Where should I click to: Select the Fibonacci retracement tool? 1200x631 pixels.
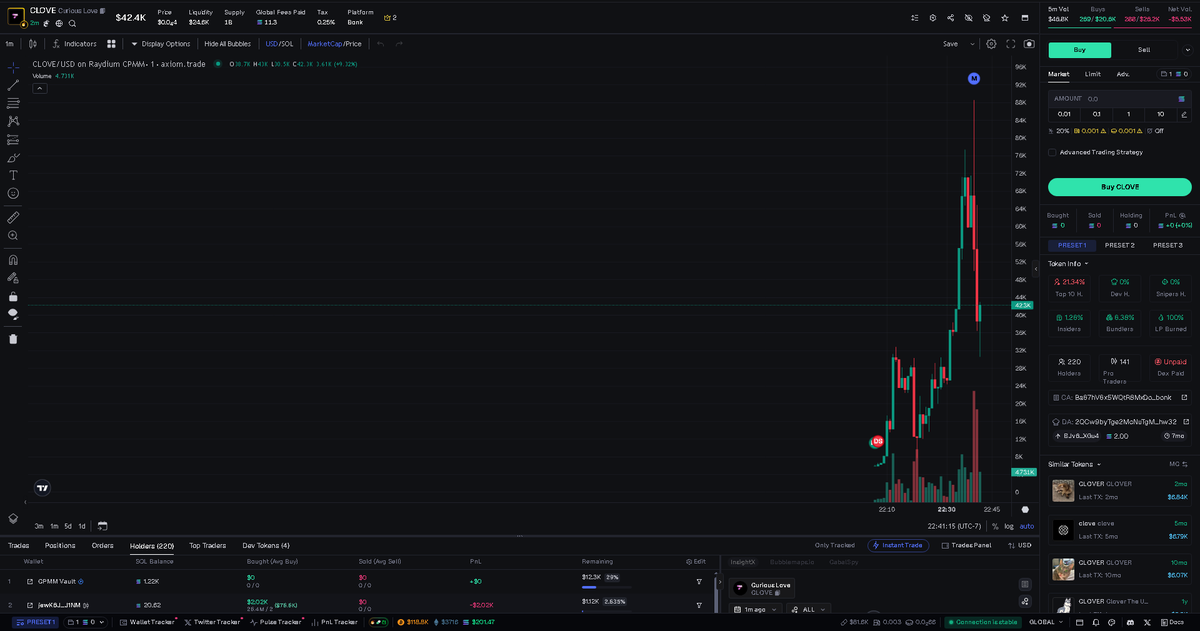pyautogui.click(x=13, y=103)
